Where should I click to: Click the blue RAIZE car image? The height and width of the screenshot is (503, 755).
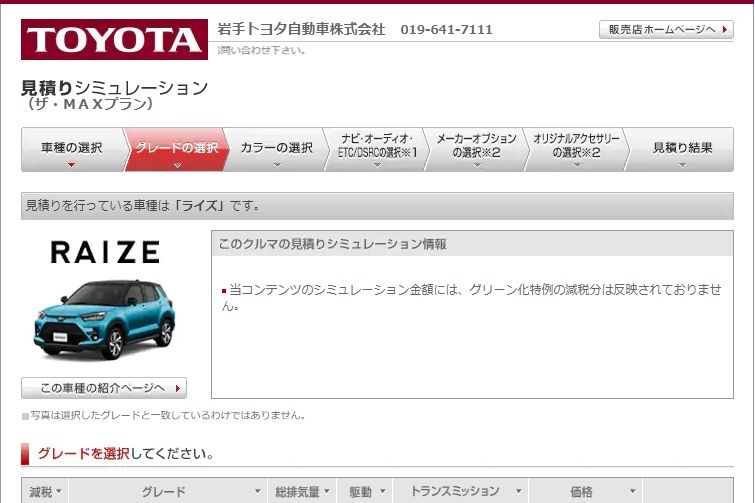coord(104,320)
